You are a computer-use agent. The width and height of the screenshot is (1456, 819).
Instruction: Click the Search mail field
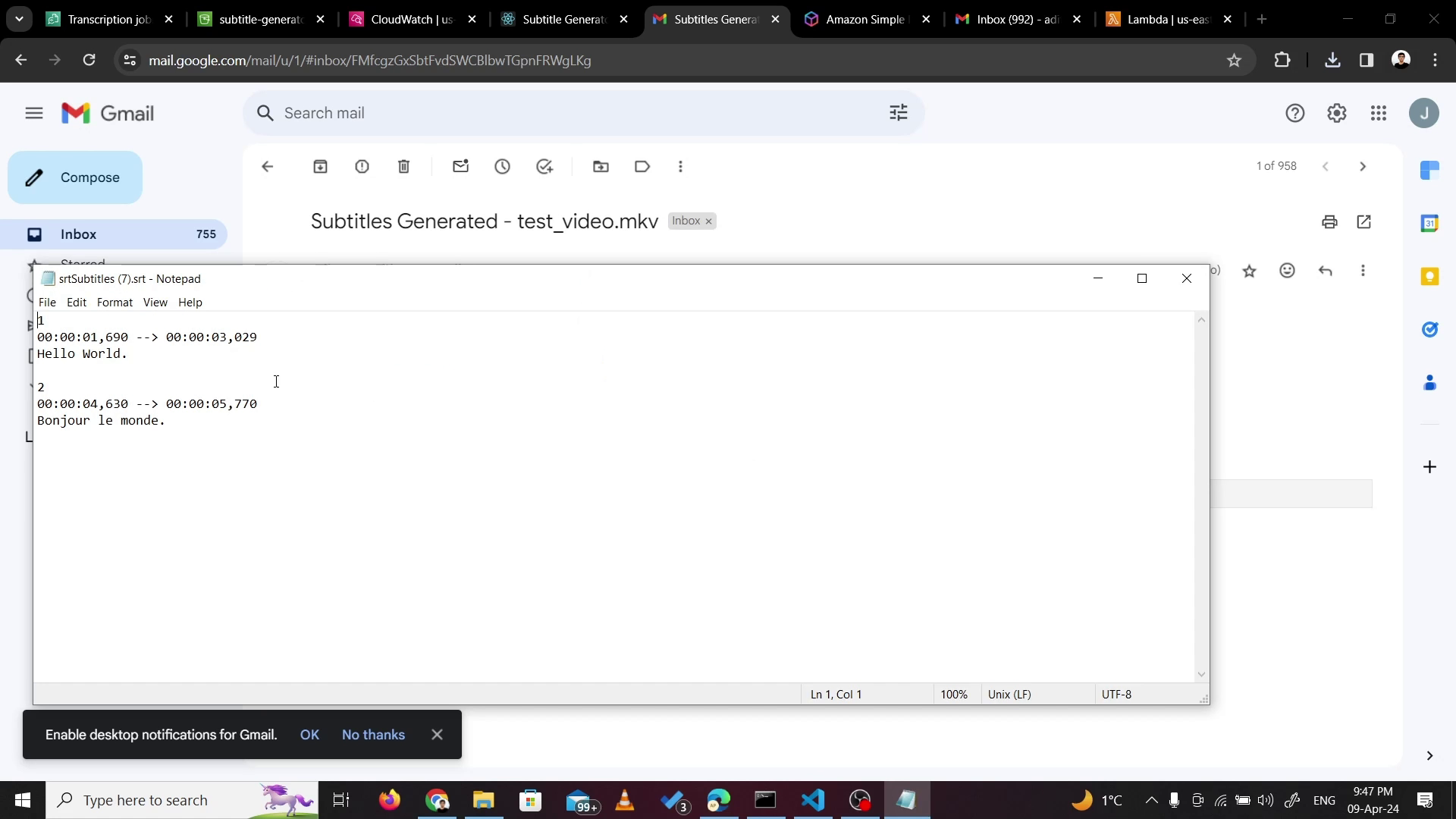pyautogui.click(x=576, y=114)
